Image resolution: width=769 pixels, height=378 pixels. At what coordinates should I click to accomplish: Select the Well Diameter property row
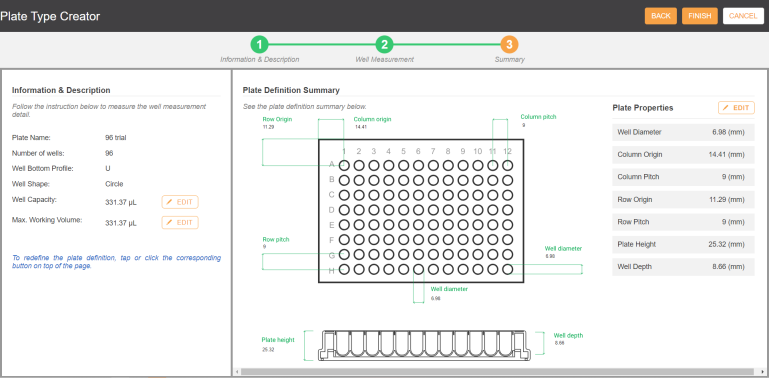tap(683, 132)
